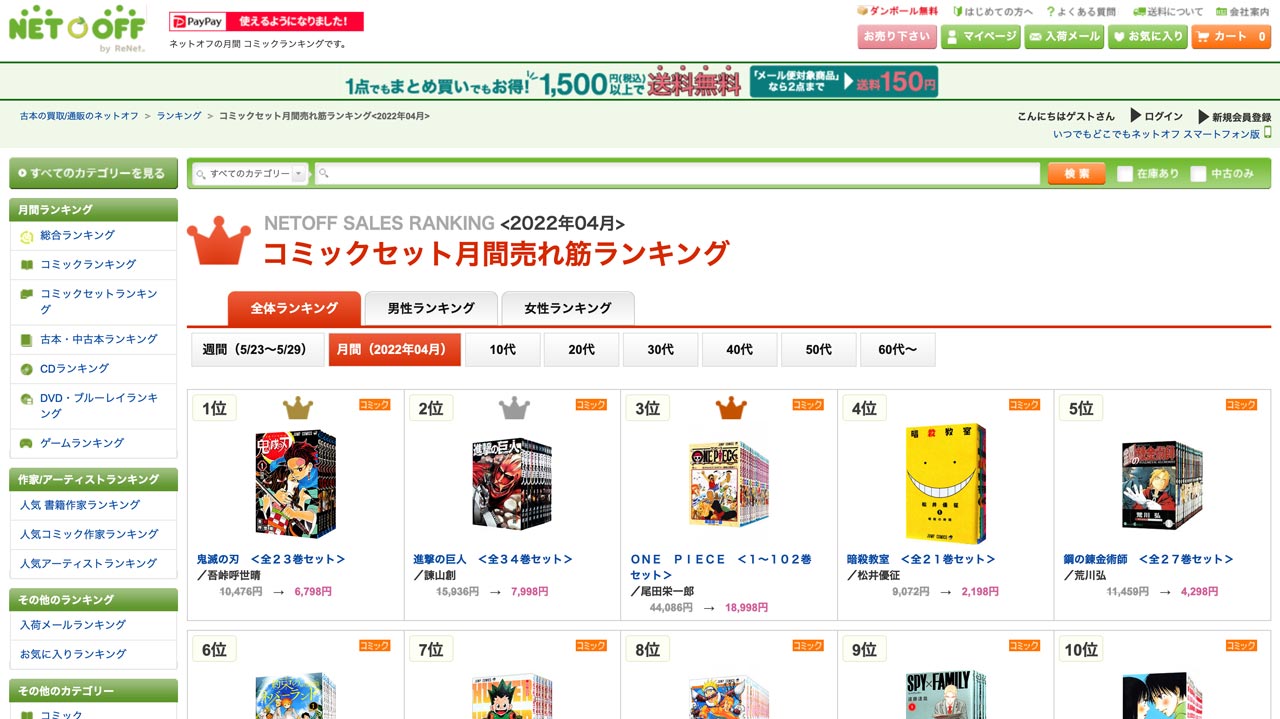Open 人気コミック作家ランキング
The image size is (1280, 719).
click(x=89, y=534)
